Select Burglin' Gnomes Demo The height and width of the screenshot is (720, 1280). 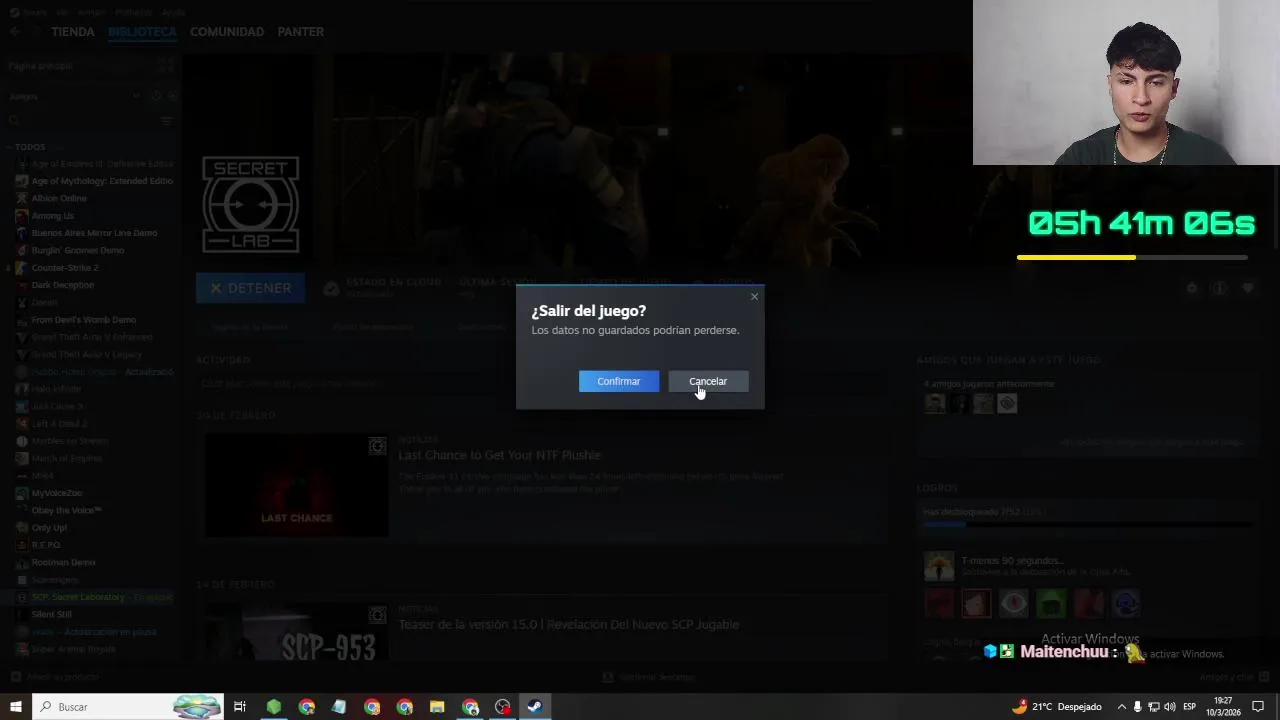click(77, 250)
